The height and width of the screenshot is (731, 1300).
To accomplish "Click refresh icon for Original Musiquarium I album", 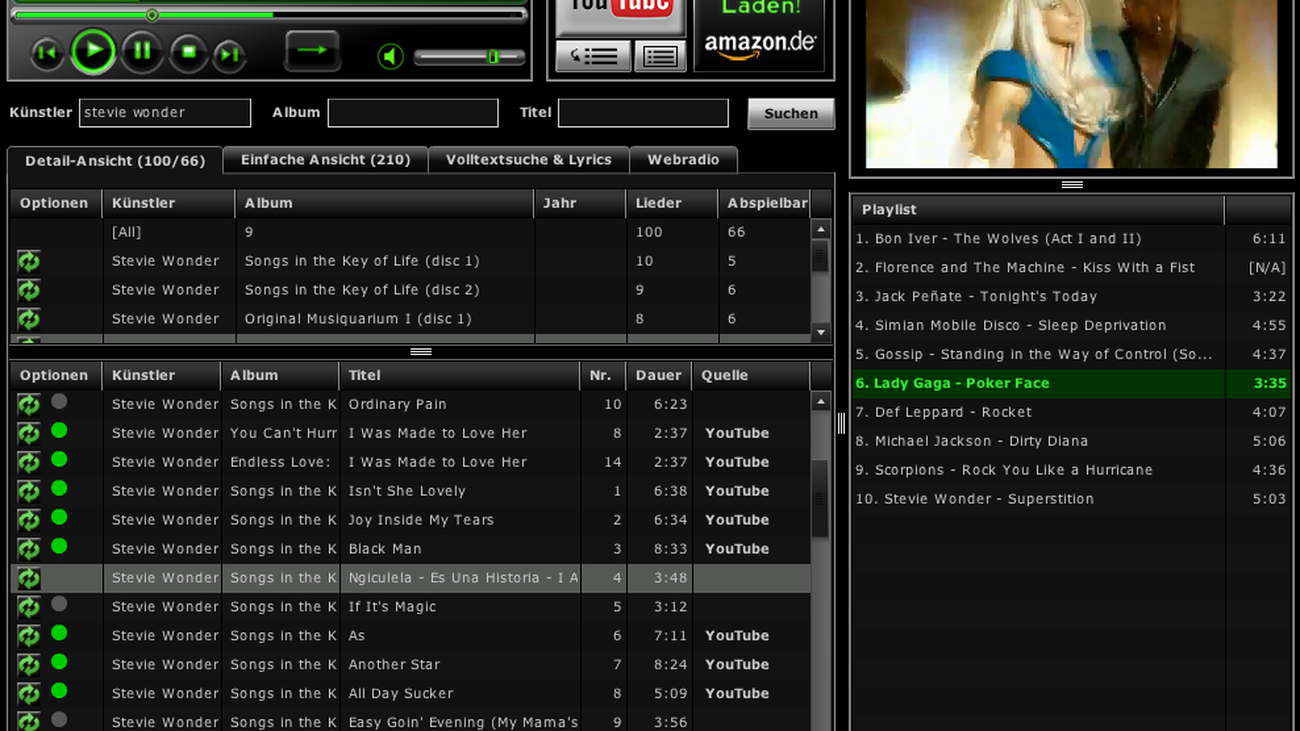I will pyautogui.click(x=28, y=319).
